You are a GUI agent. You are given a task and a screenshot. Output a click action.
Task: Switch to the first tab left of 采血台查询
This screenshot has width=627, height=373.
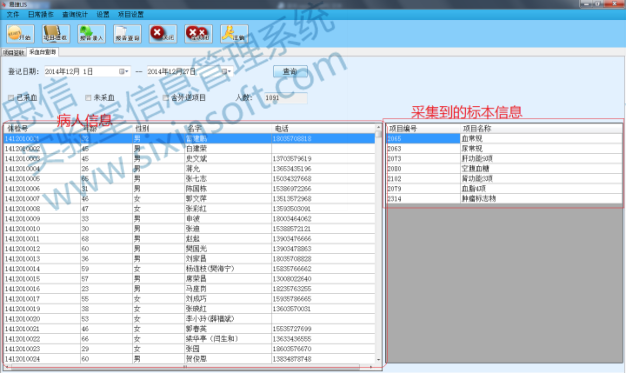pos(14,53)
